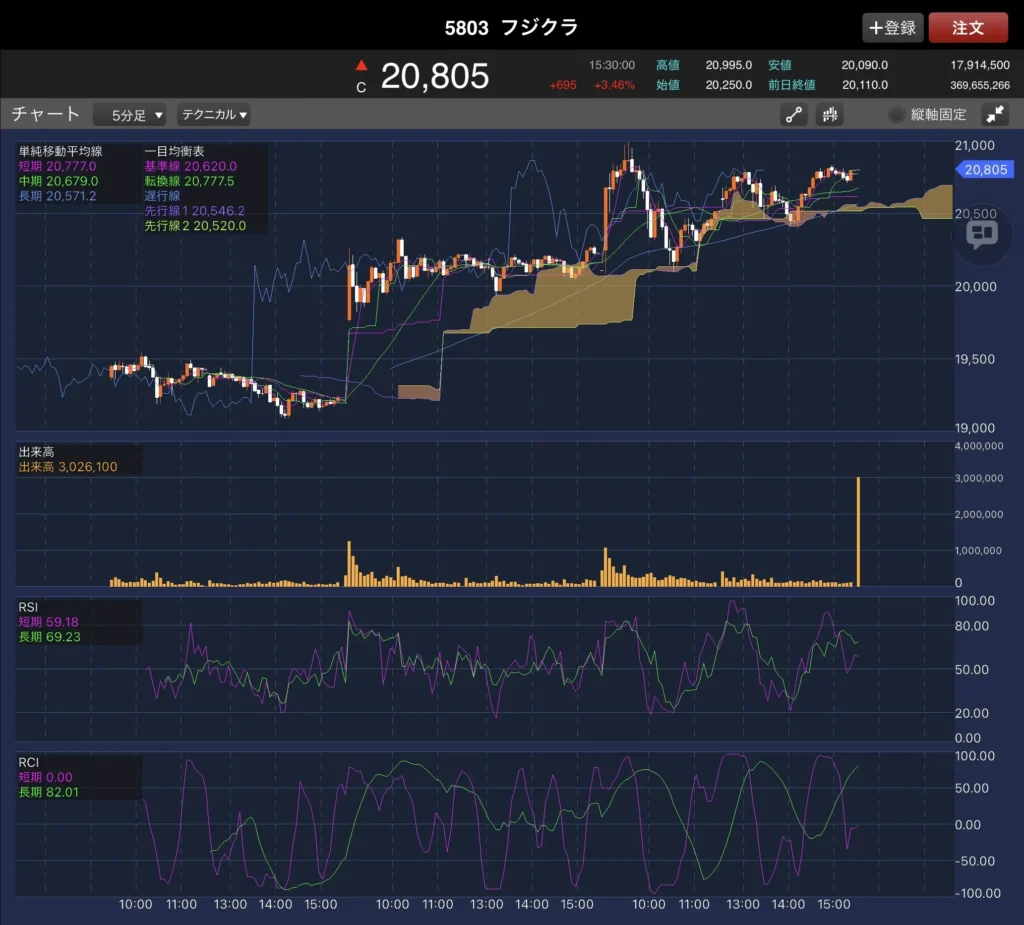This screenshot has height=925, width=1024.
Task: Open the chat bubble help icon
Action: point(983,235)
